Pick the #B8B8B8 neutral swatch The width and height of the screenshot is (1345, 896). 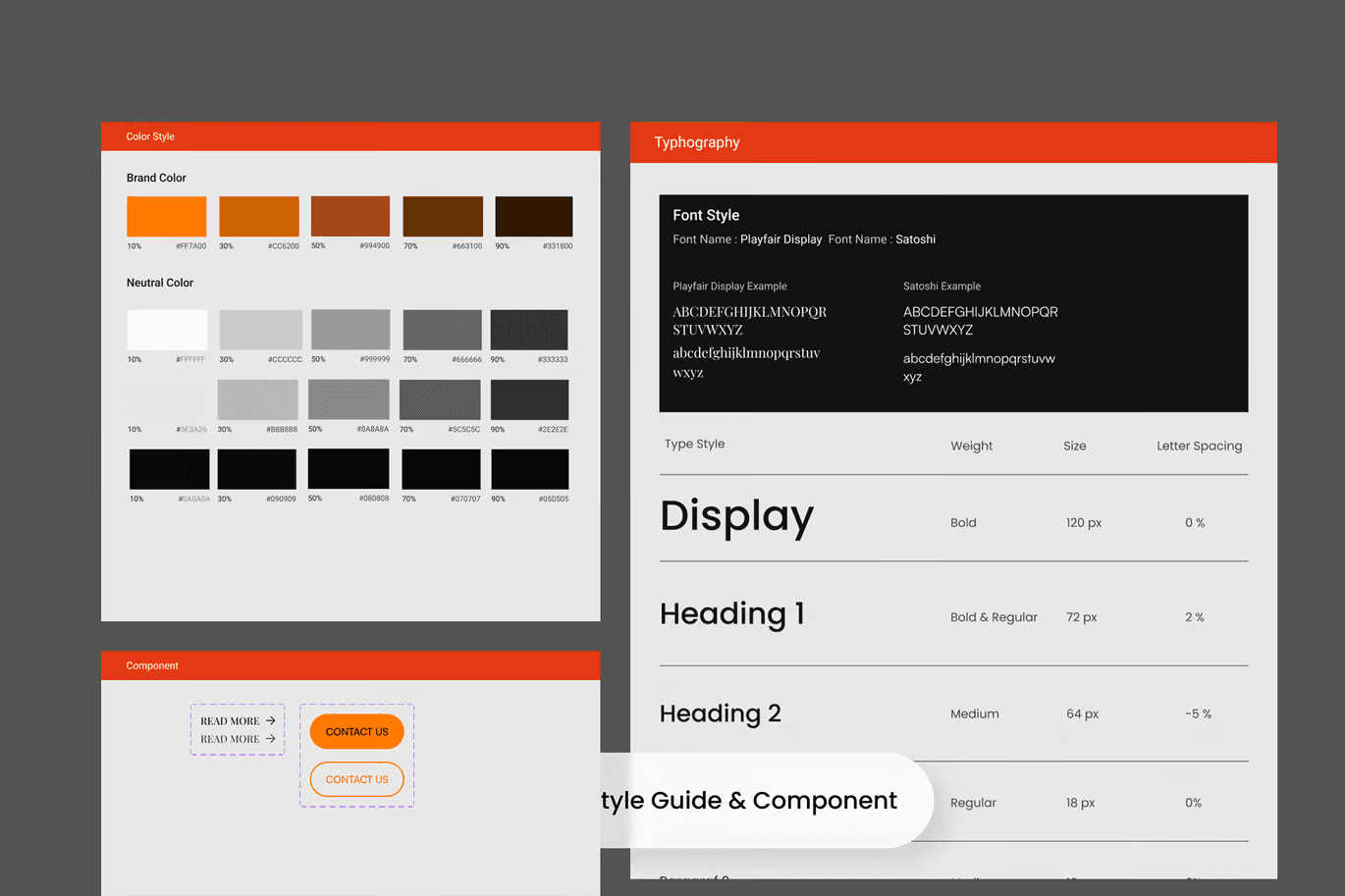257,399
